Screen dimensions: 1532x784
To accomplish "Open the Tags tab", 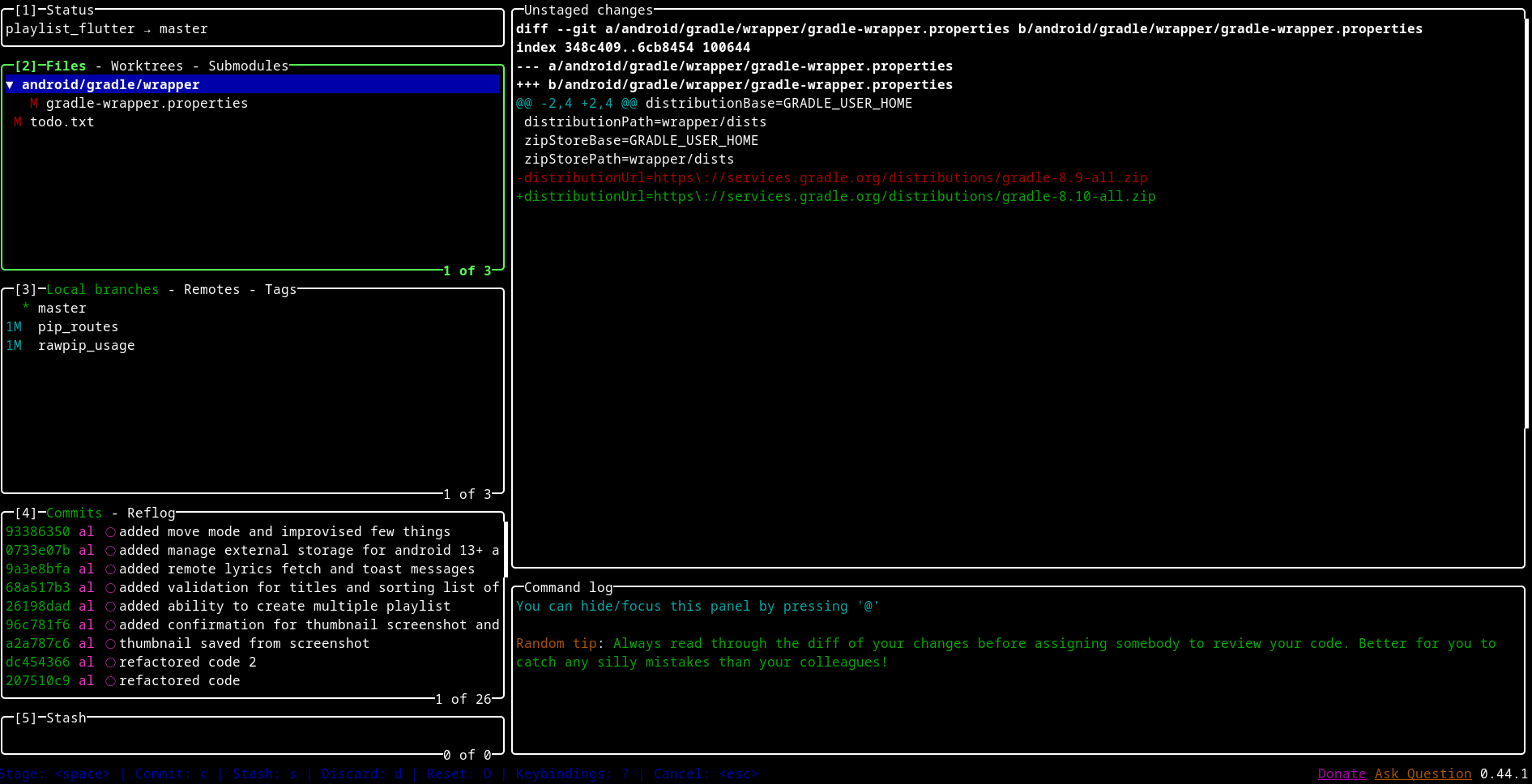I will 280,290.
